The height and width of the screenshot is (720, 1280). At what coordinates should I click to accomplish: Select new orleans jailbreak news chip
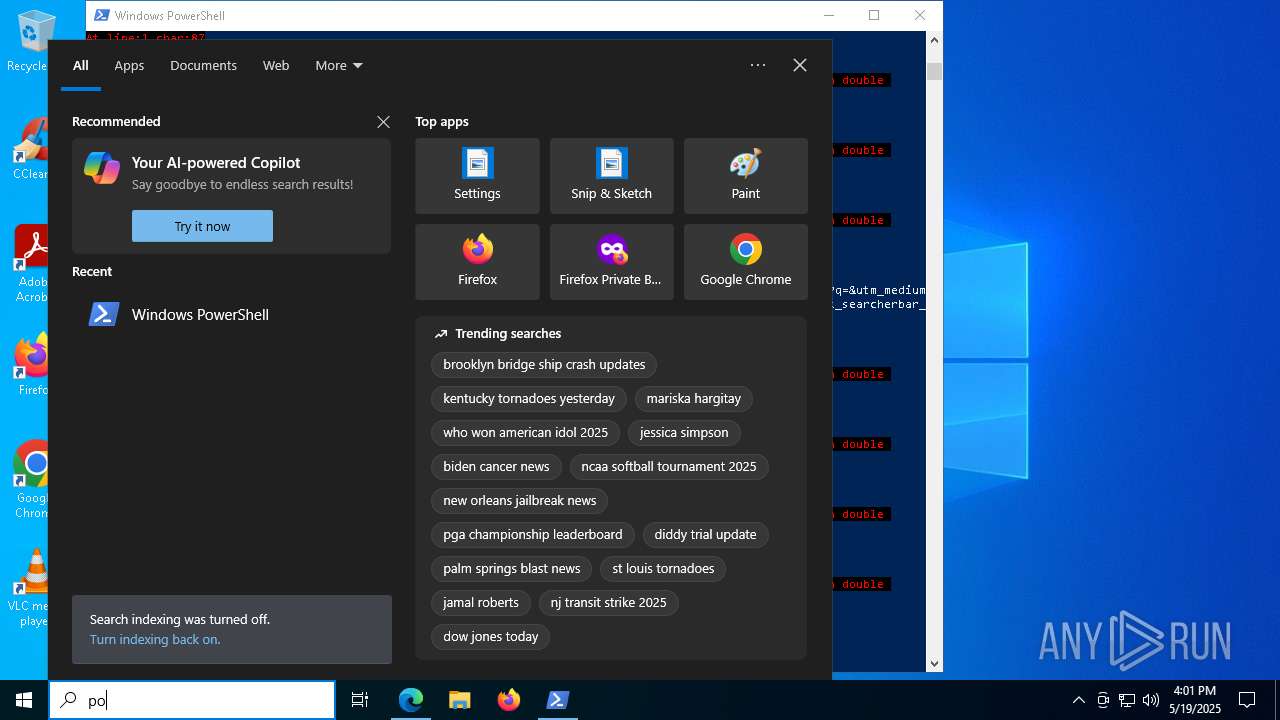520,501
